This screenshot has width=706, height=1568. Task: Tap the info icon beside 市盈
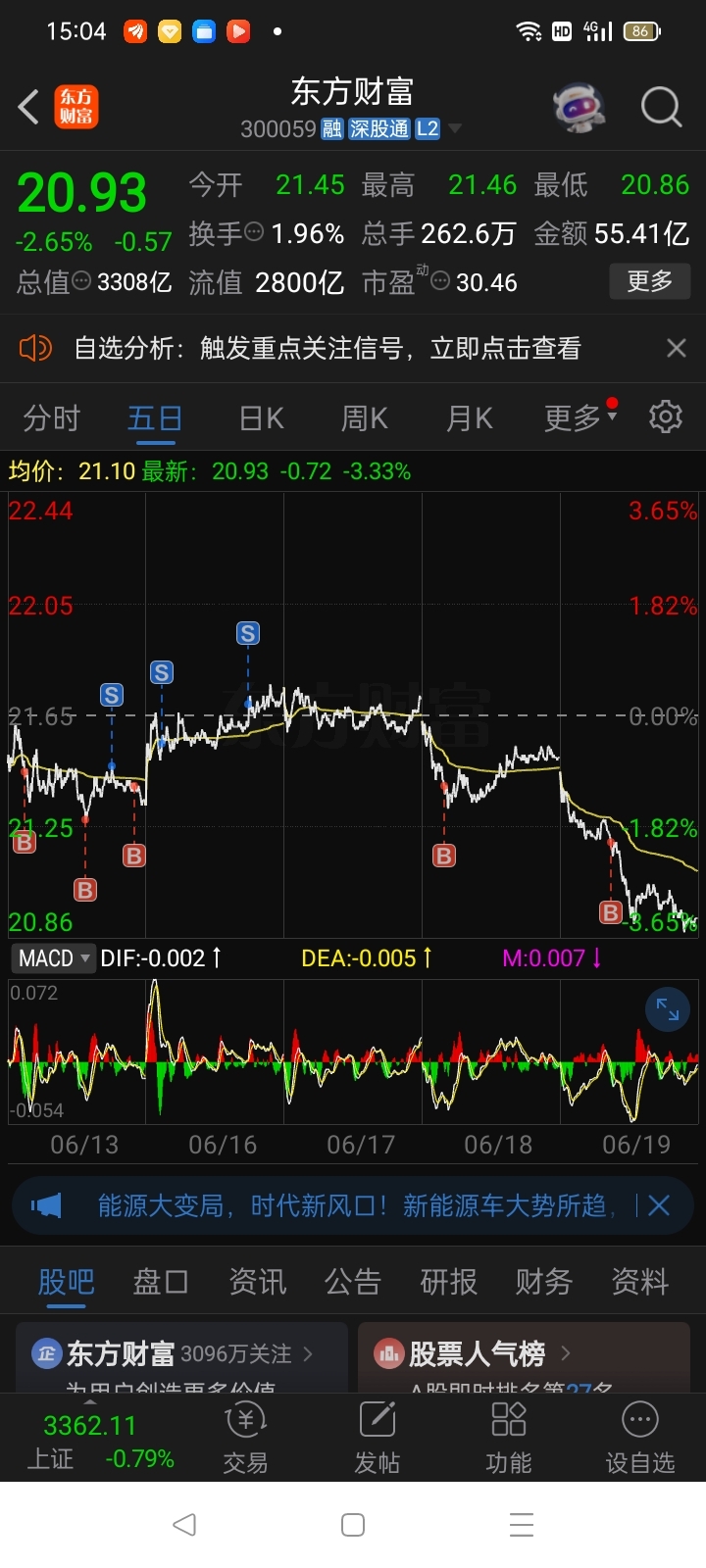tap(440, 282)
